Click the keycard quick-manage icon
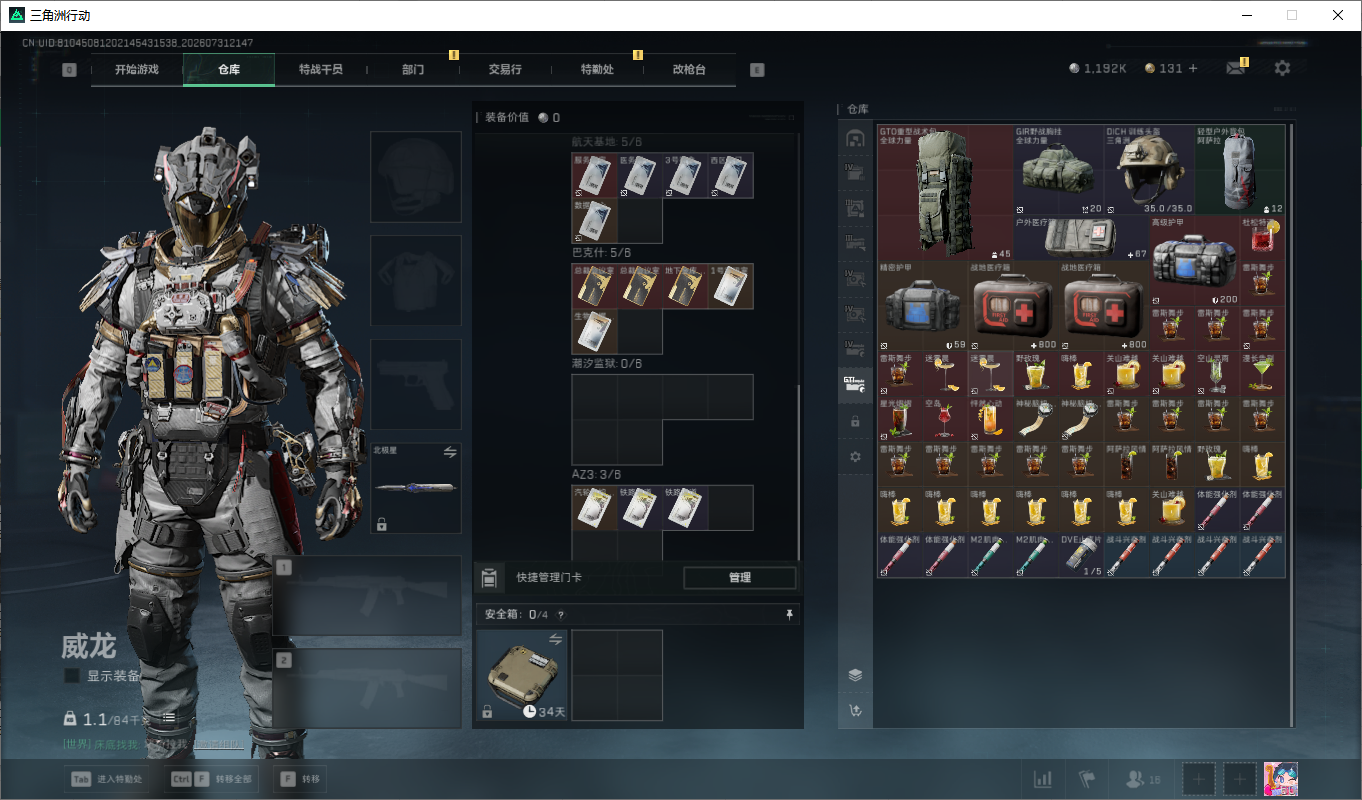 tap(489, 577)
